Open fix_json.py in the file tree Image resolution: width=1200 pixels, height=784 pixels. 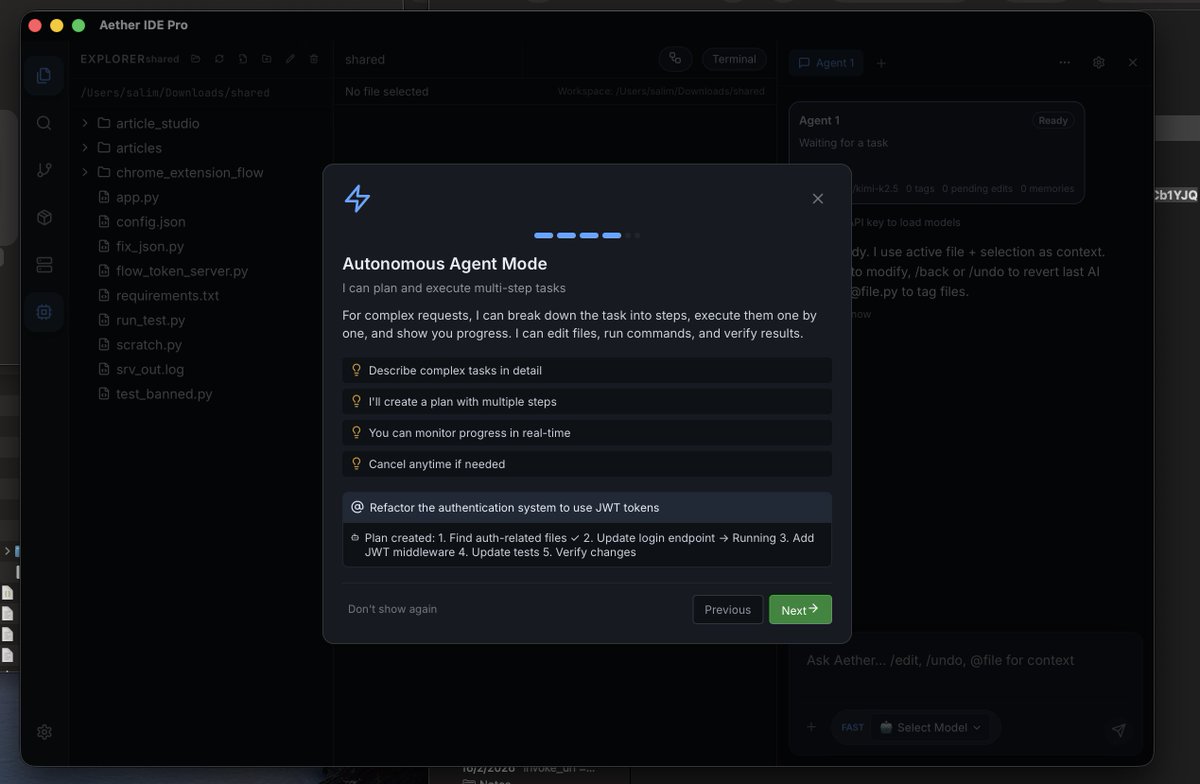tap(150, 246)
